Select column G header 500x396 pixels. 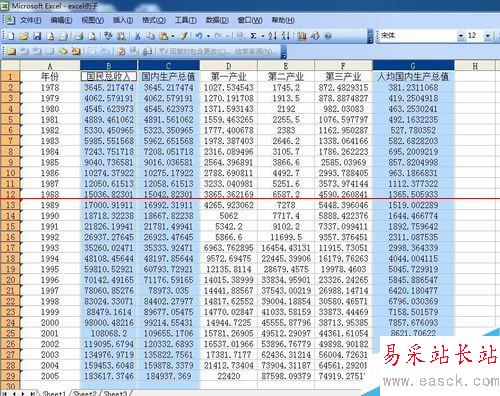413,65
